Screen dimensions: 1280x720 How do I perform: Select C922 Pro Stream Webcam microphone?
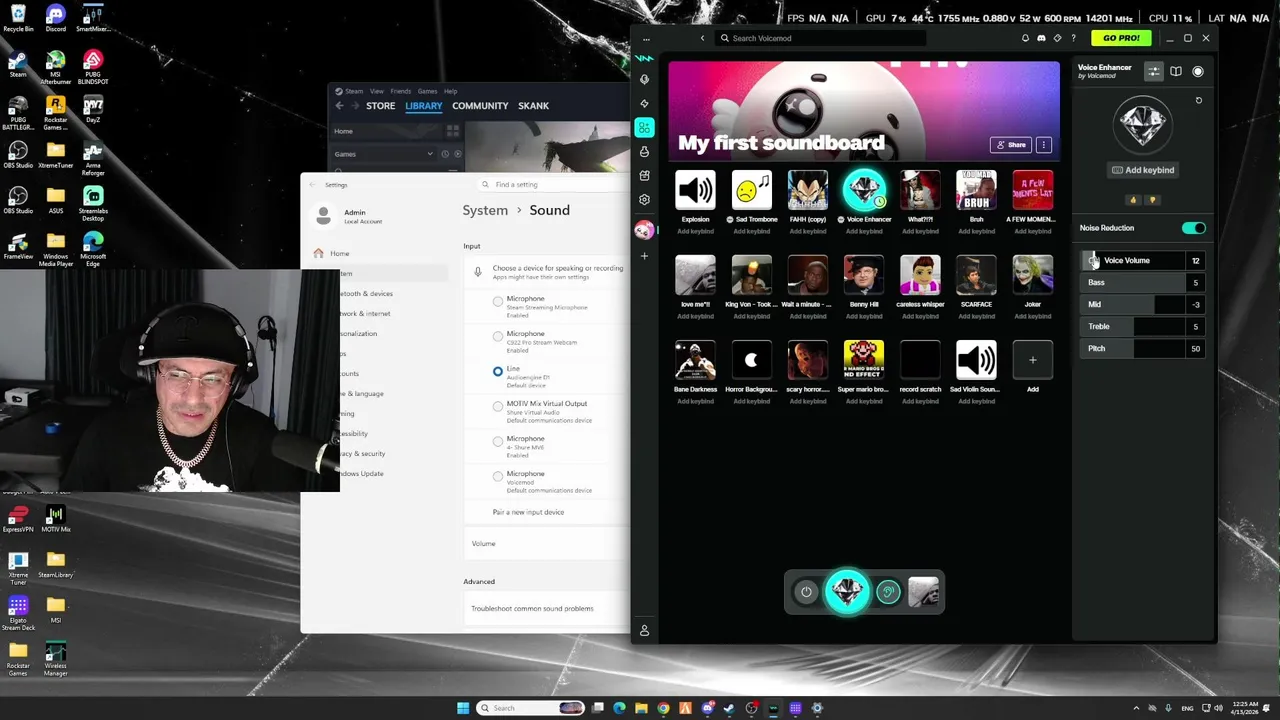[x=498, y=336]
